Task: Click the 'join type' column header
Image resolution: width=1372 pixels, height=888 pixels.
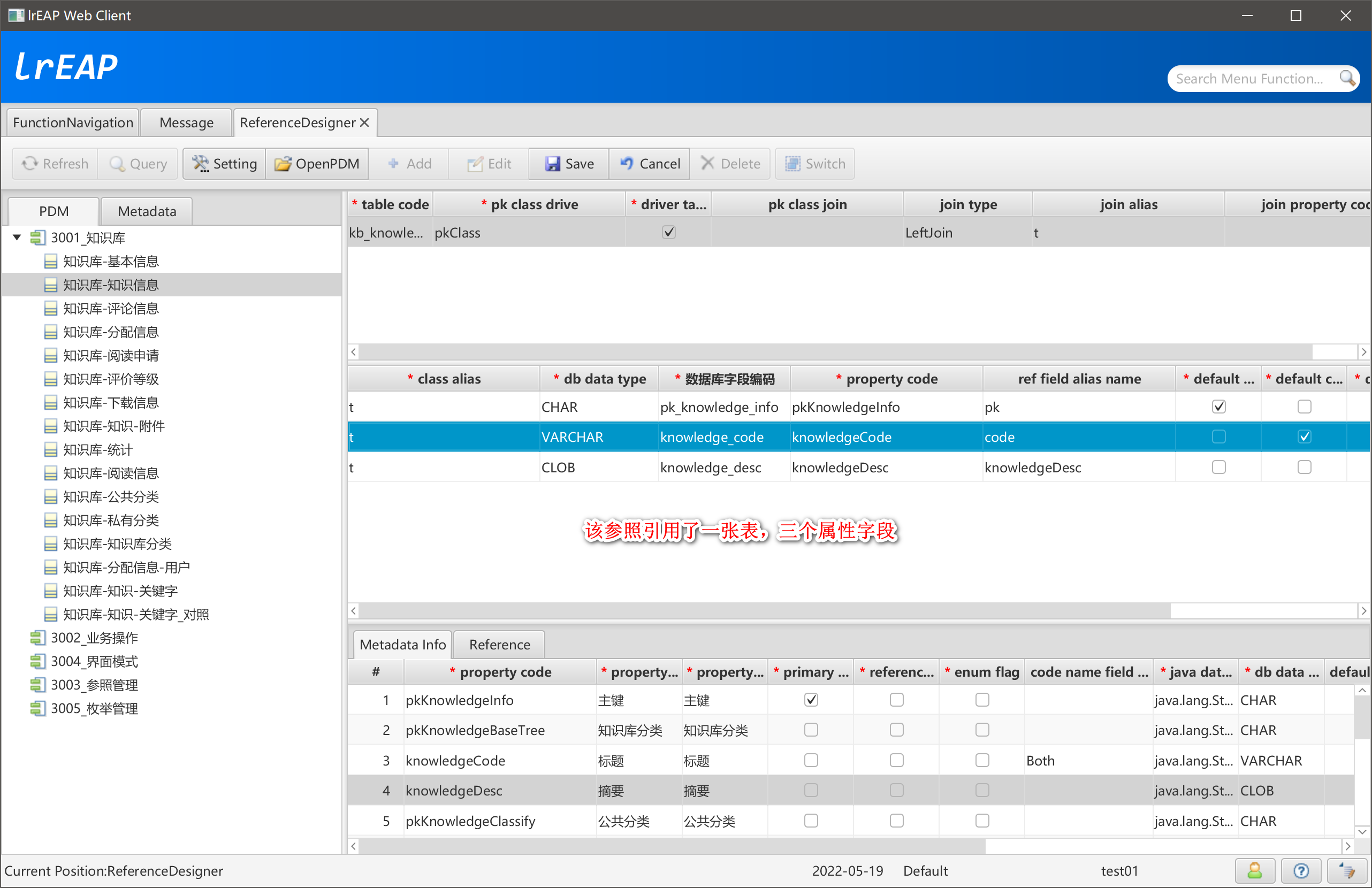Action: [x=968, y=204]
